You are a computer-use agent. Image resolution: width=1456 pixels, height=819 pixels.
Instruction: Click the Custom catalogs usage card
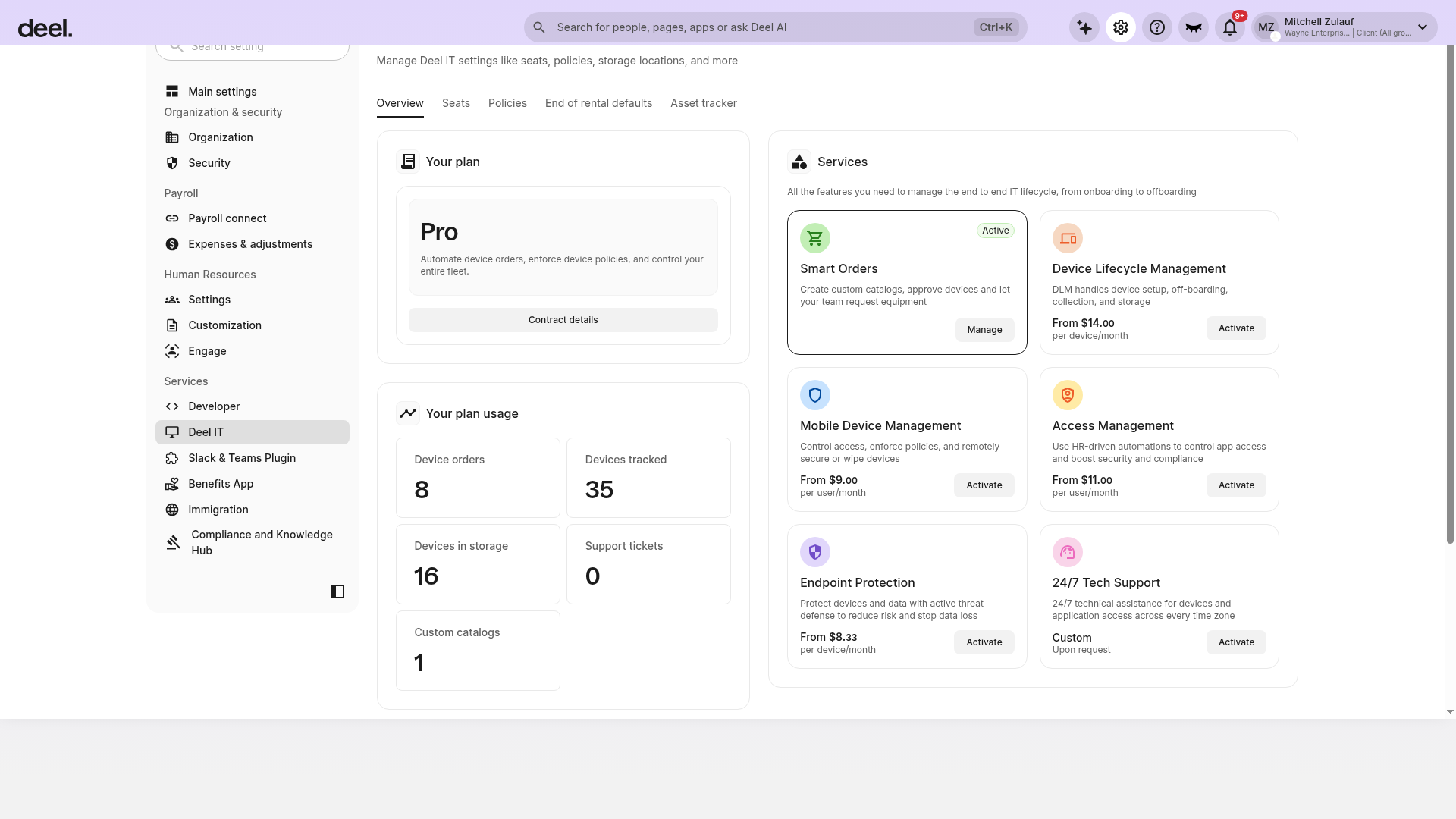click(478, 651)
